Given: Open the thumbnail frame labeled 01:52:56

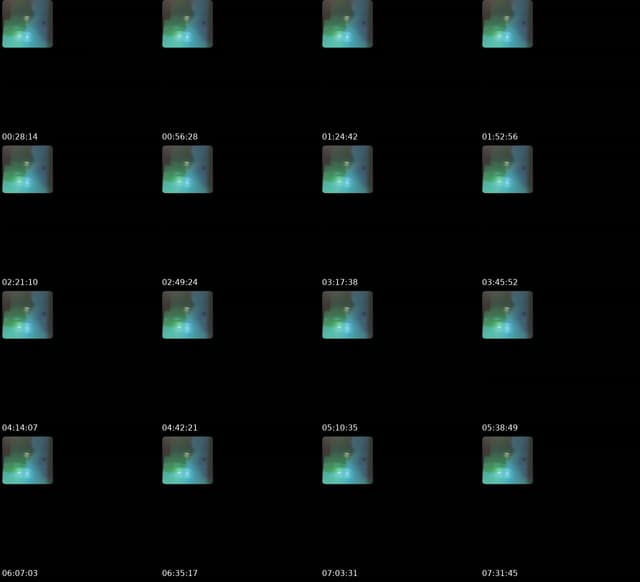Looking at the screenshot, I should 507,24.
